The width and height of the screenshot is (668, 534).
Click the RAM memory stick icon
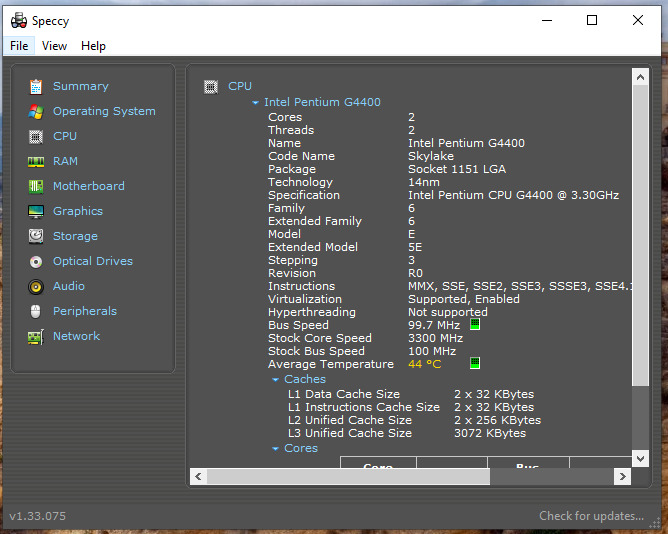(36, 162)
